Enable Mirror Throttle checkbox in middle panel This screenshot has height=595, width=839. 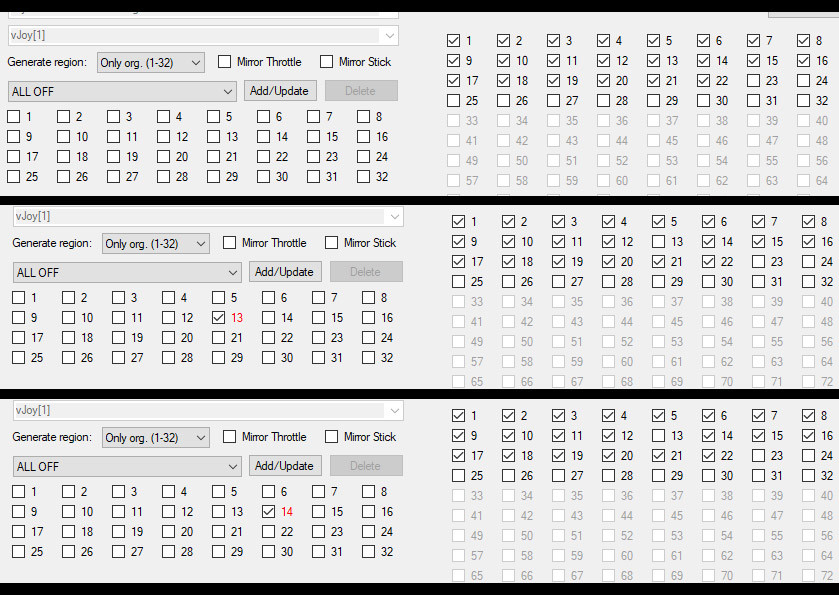[x=229, y=242]
